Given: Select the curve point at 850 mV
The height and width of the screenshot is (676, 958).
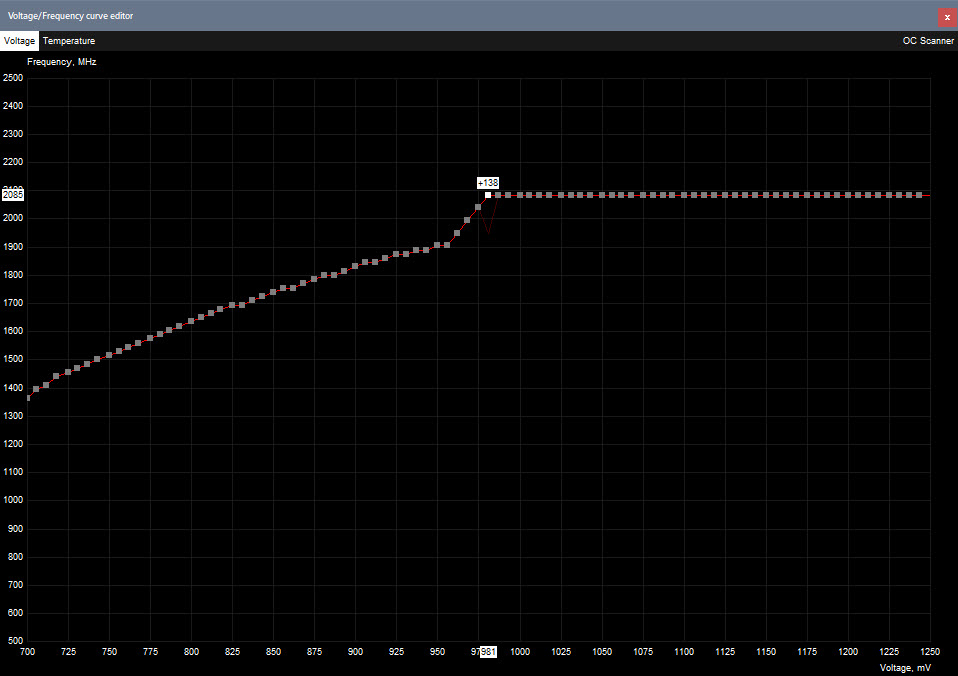Looking at the screenshot, I should [273, 292].
